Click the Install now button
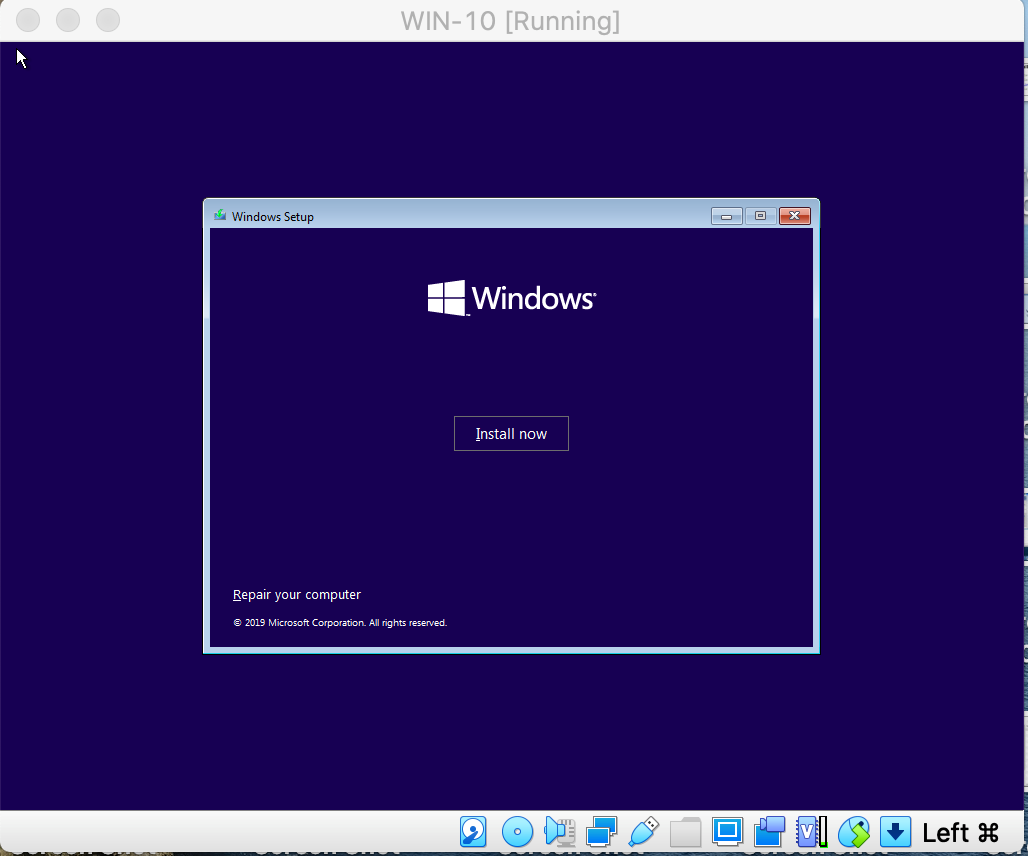1028x856 pixels. [511, 433]
